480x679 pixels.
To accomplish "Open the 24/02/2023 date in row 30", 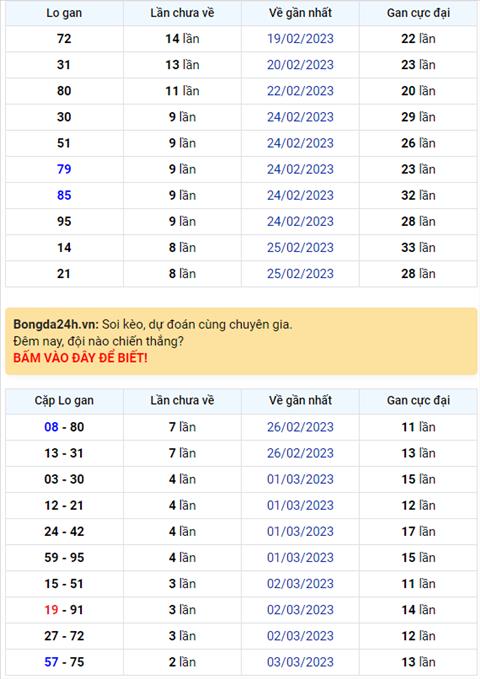I will pos(300,117).
